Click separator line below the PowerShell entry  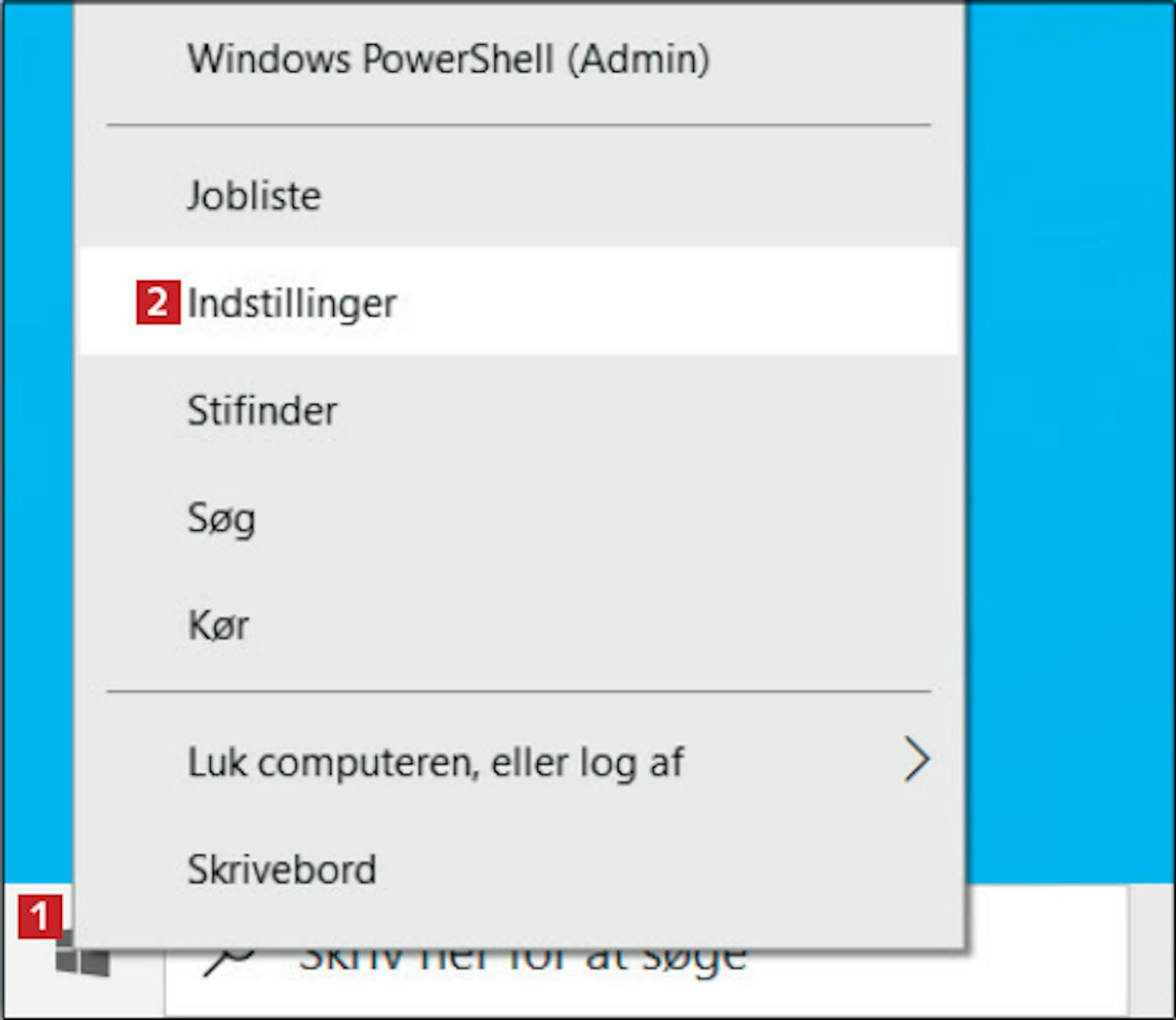click(518, 125)
